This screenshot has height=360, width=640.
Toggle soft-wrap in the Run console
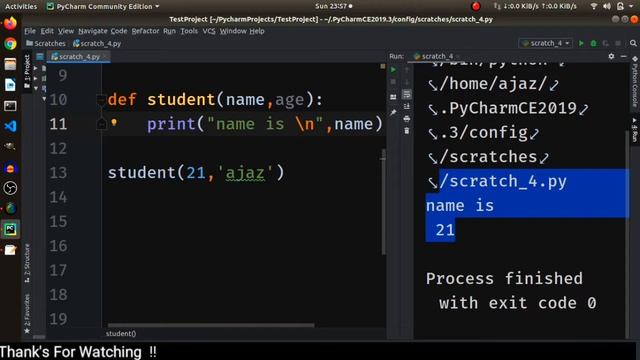pos(407,94)
